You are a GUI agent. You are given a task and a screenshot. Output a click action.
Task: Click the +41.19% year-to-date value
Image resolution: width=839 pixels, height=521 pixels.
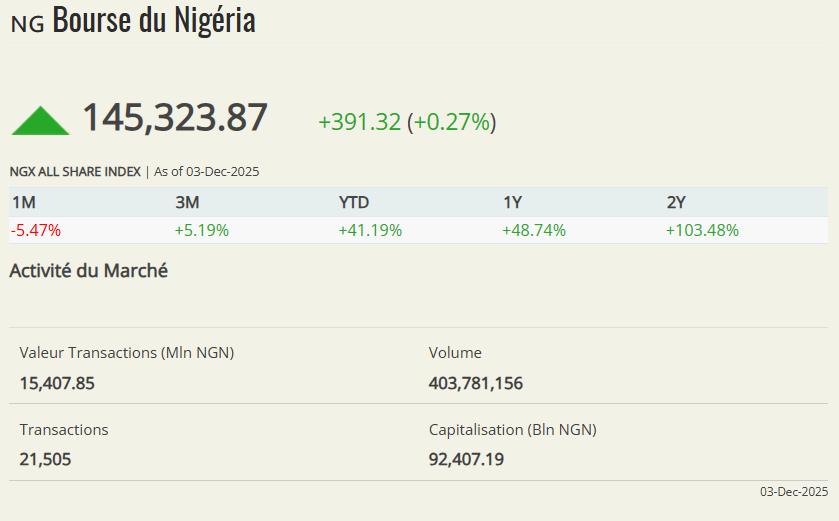[x=370, y=230]
